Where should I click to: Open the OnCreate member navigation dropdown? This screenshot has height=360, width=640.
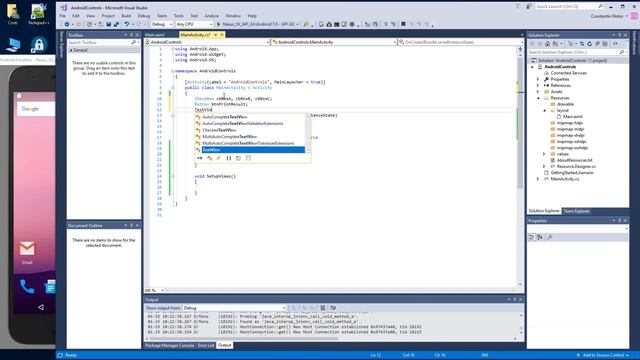(461, 42)
